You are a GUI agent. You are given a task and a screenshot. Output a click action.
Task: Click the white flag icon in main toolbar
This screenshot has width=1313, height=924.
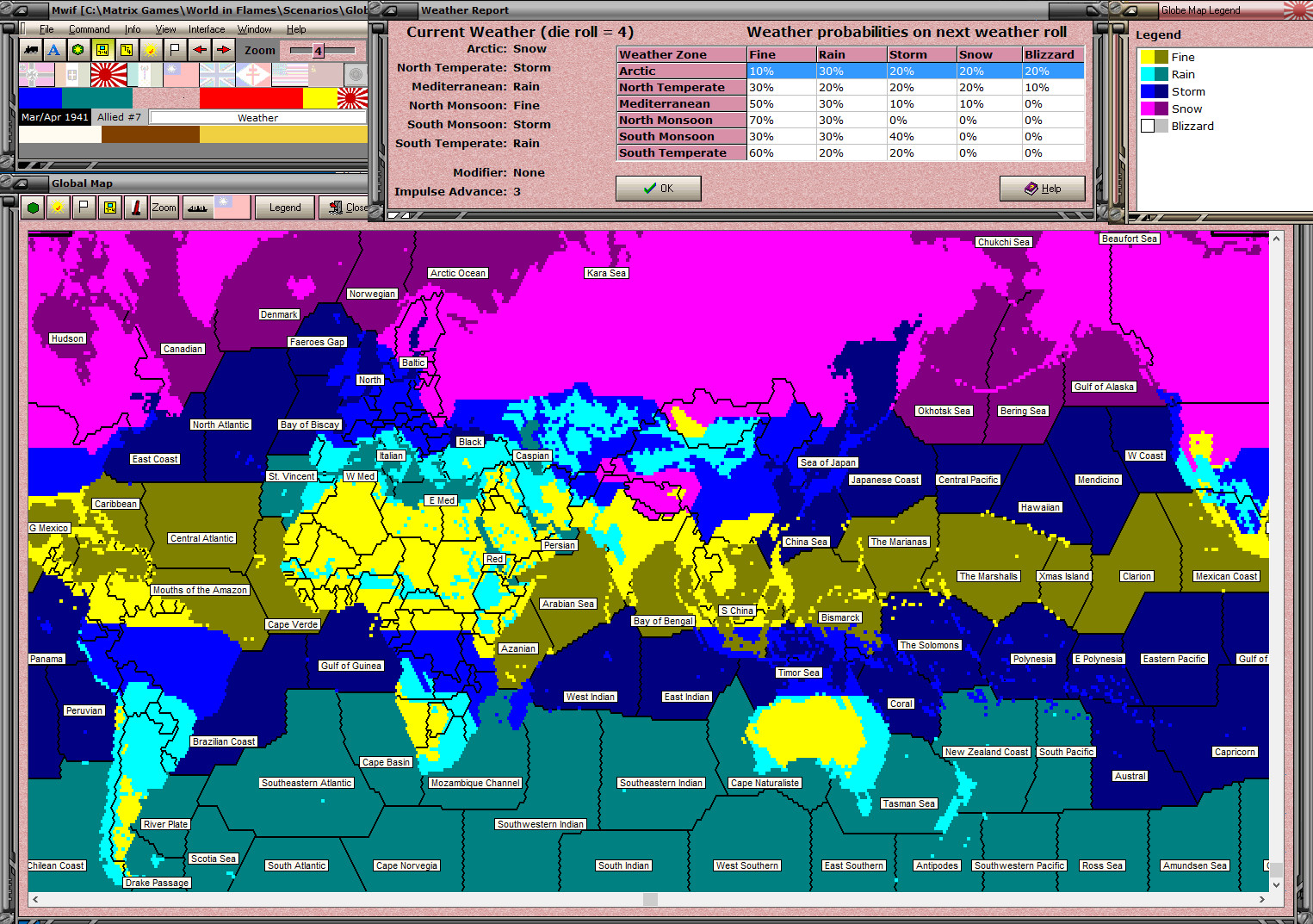pyautogui.click(x=175, y=50)
